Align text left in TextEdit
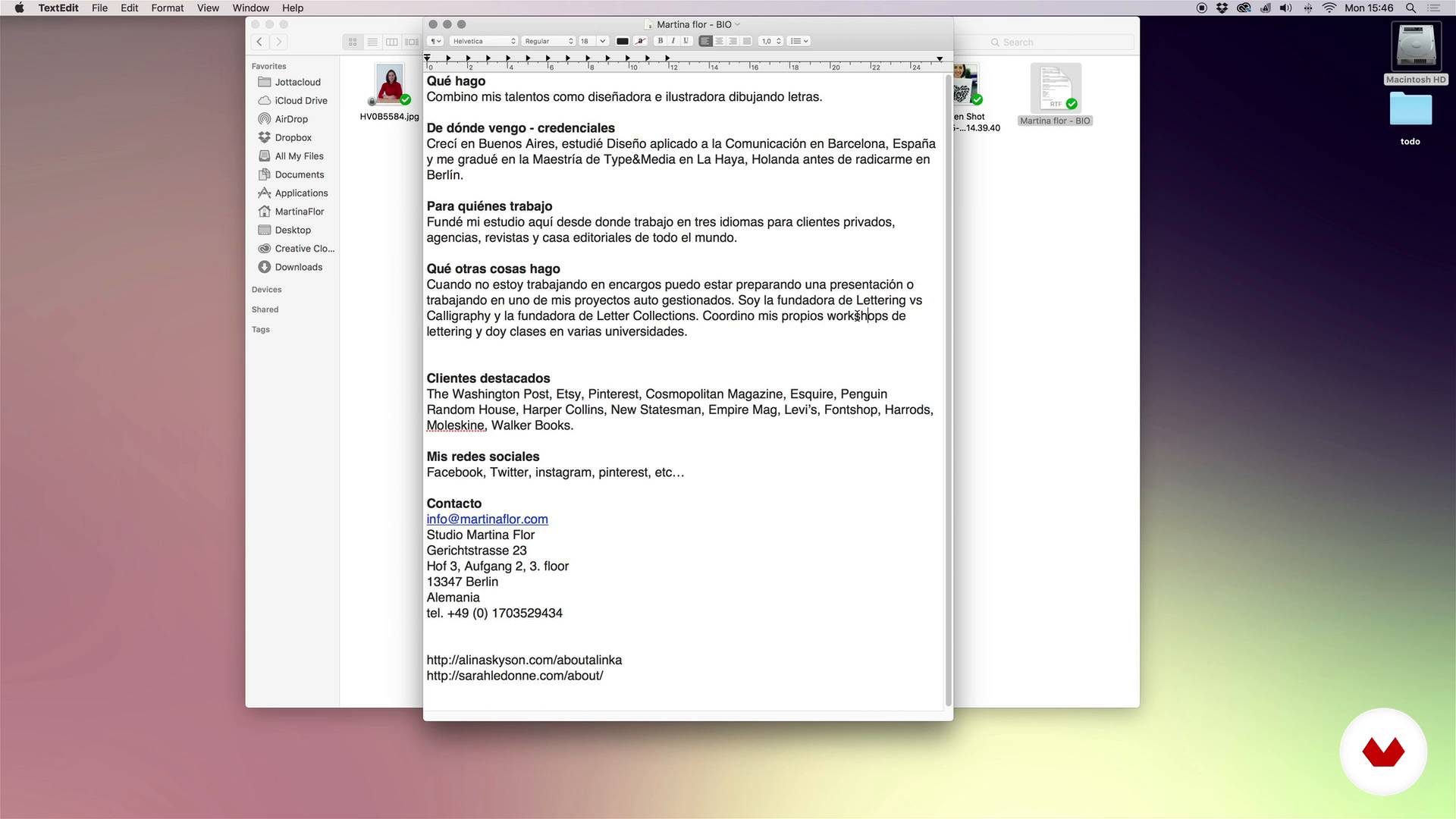1456x819 pixels. 705,41
